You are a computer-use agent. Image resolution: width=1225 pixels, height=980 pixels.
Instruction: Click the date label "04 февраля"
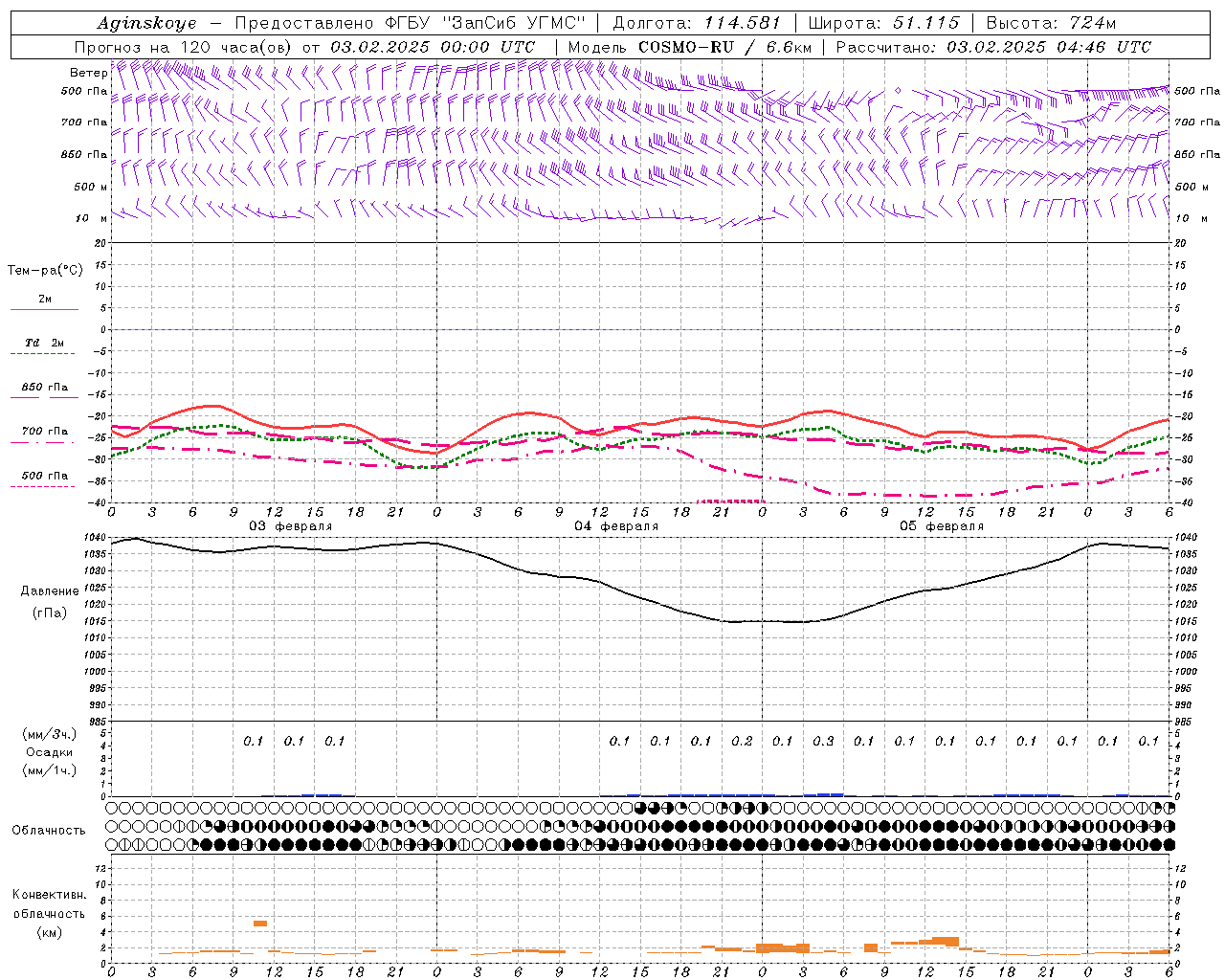coord(616,526)
